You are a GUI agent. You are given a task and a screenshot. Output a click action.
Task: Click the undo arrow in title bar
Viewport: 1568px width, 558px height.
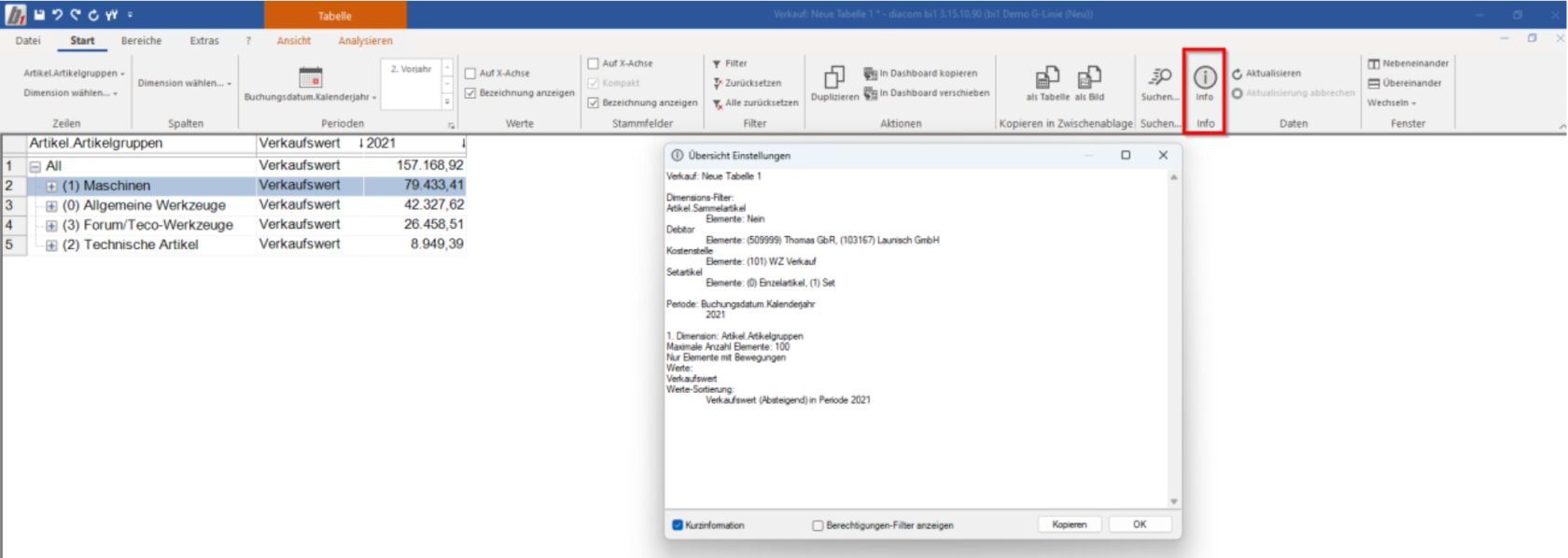pyautogui.click(x=57, y=14)
